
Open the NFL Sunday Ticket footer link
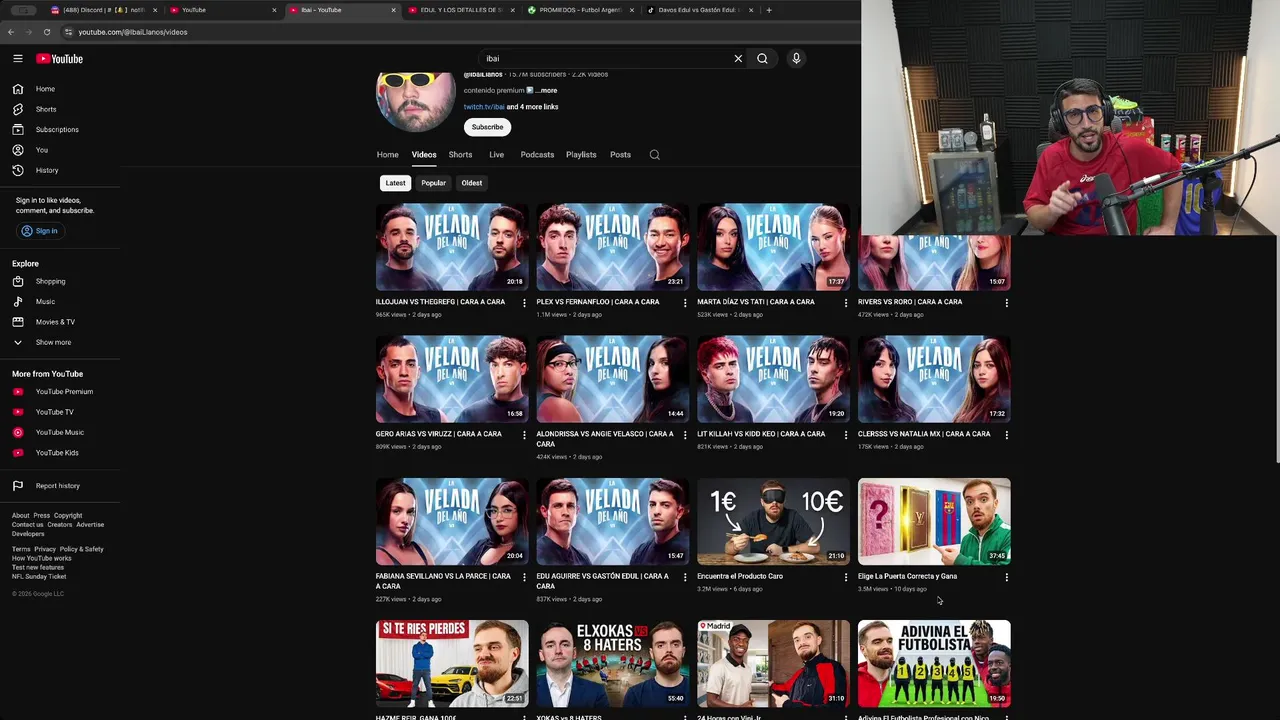[x=39, y=577]
